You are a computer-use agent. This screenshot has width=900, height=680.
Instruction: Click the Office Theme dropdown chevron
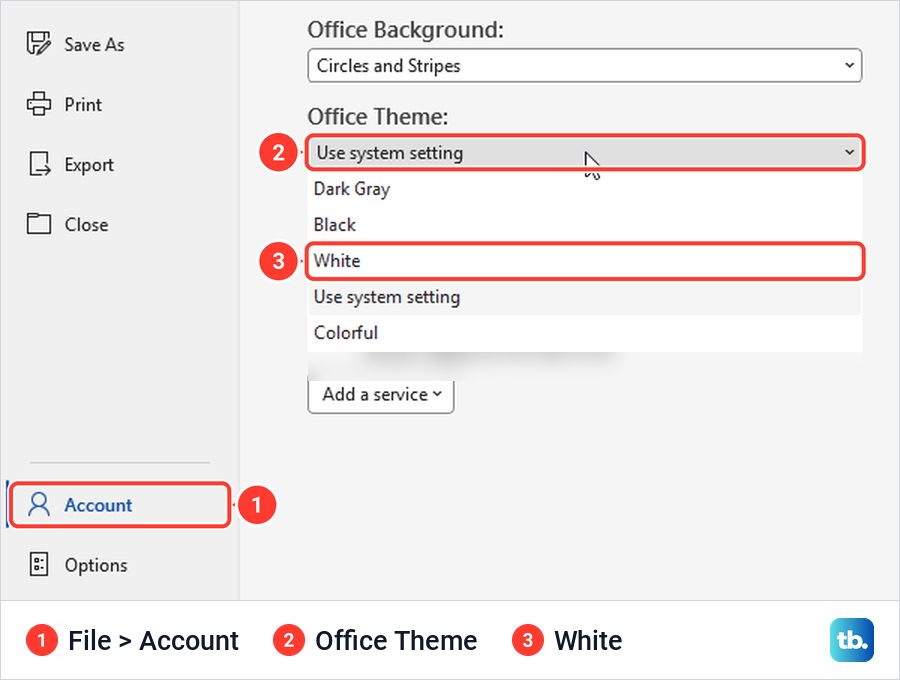(849, 153)
